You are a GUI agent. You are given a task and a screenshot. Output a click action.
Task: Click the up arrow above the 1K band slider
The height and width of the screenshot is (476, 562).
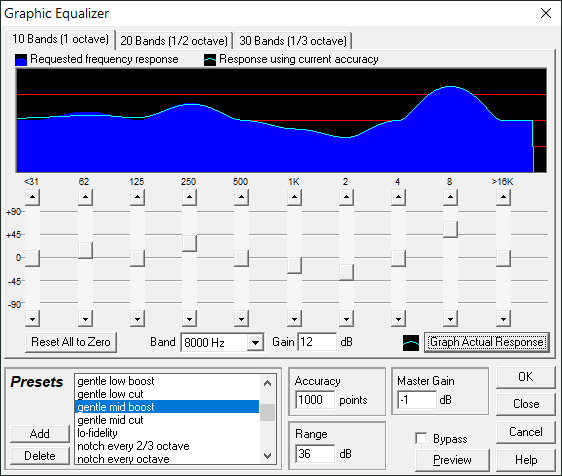coord(294,197)
